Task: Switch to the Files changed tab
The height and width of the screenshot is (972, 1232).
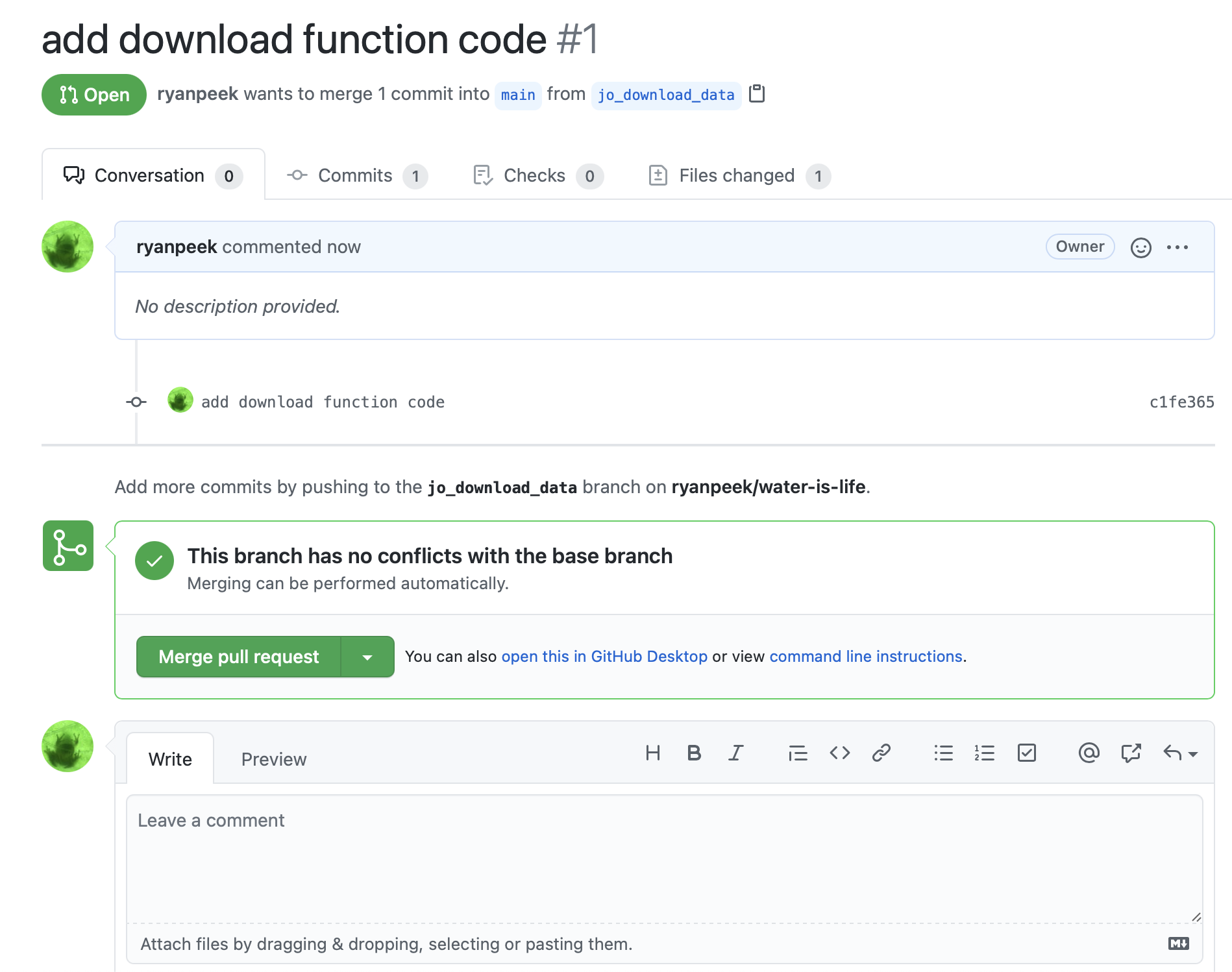Action: tap(739, 176)
